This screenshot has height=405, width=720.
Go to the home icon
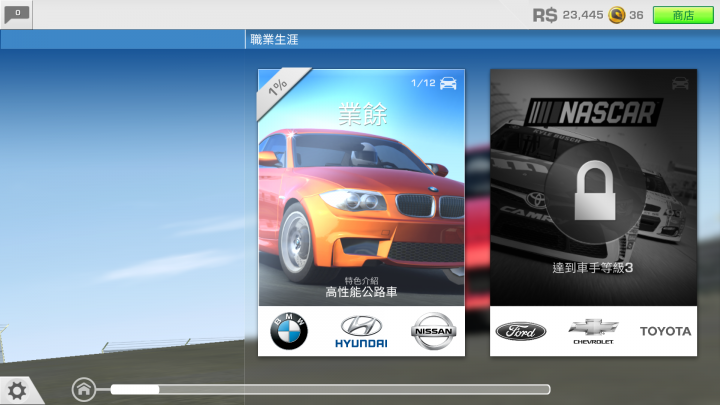click(x=84, y=390)
